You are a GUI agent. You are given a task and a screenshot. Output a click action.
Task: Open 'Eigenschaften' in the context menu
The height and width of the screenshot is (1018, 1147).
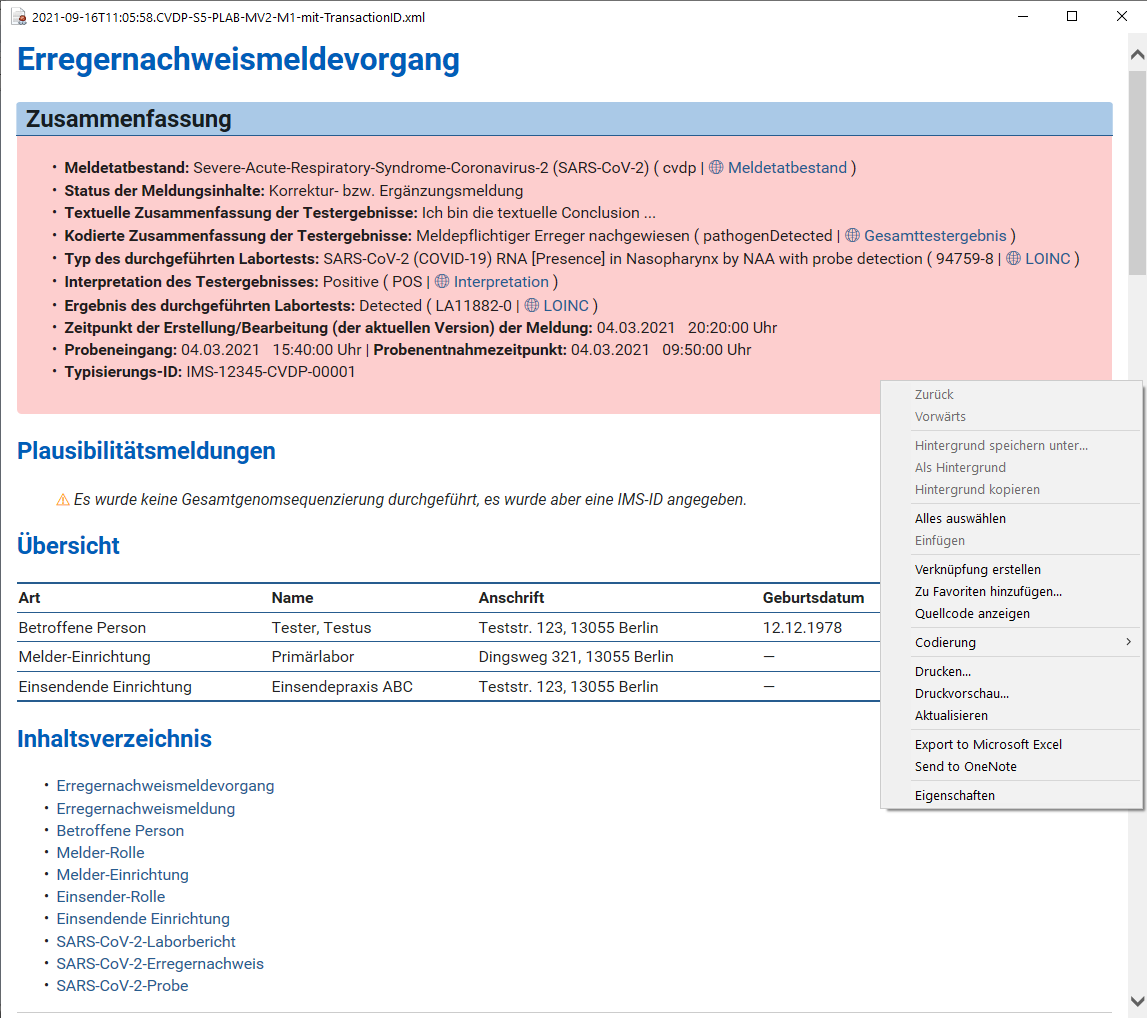(x=954, y=795)
